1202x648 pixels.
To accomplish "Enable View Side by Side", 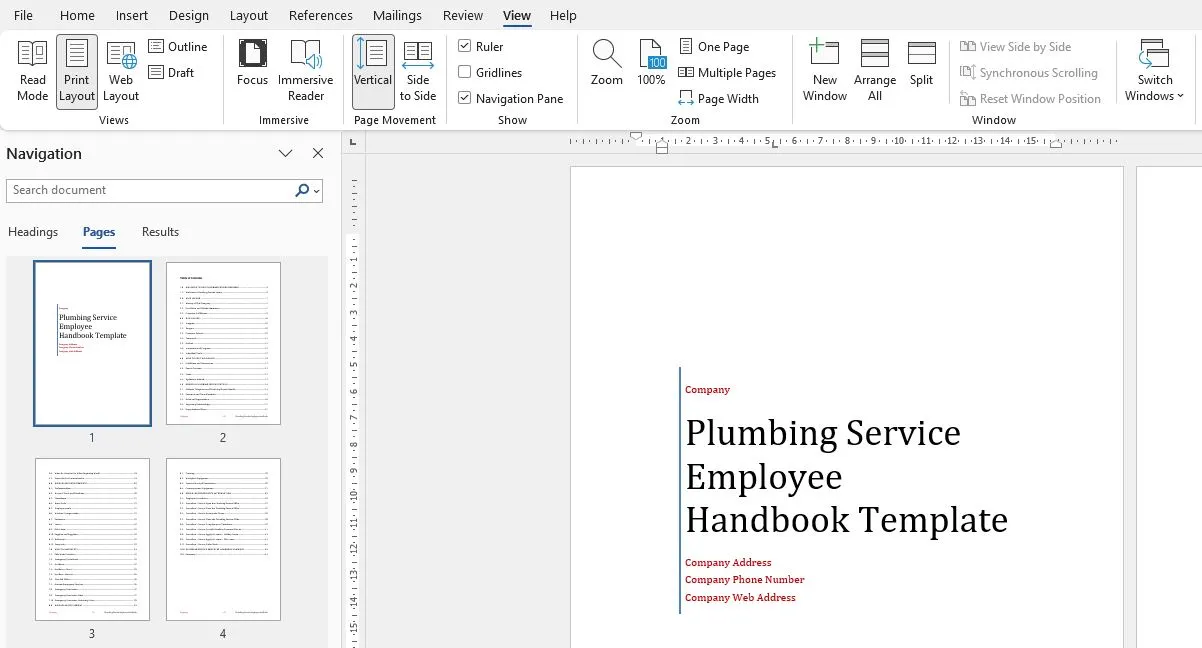I will tap(1015, 47).
